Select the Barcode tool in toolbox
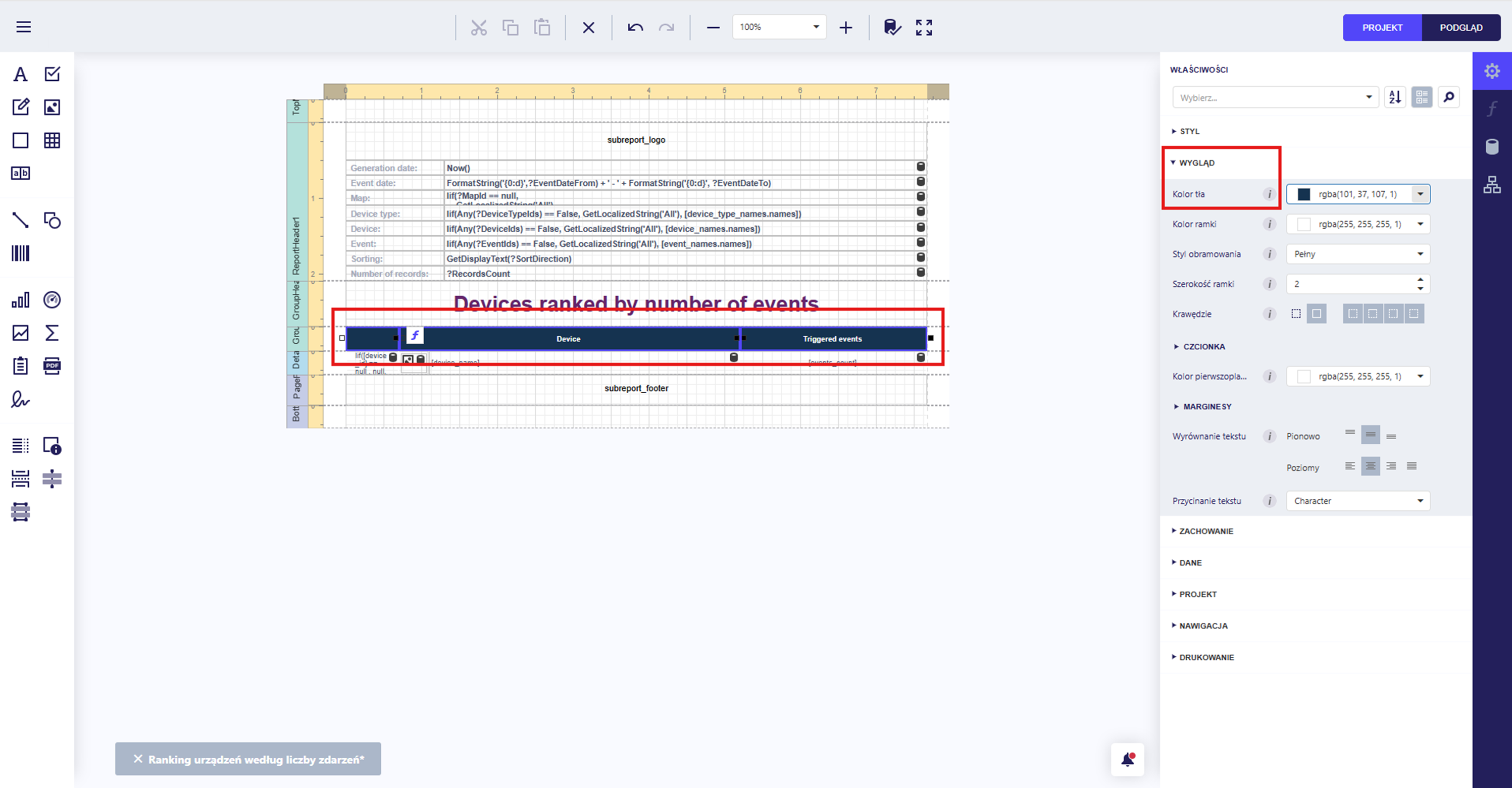Screen dimensions: 1512x788 pos(21,253)
